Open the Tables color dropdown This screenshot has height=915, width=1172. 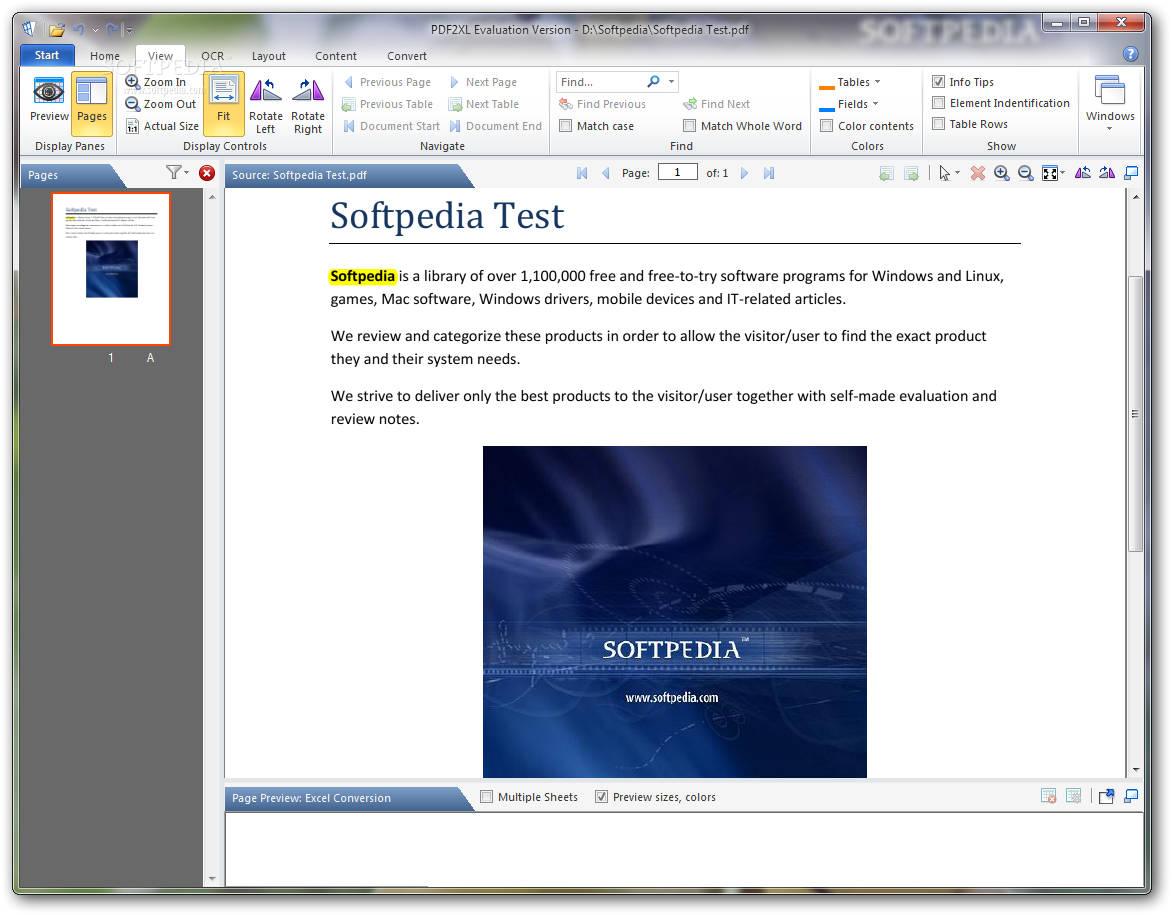850,81
